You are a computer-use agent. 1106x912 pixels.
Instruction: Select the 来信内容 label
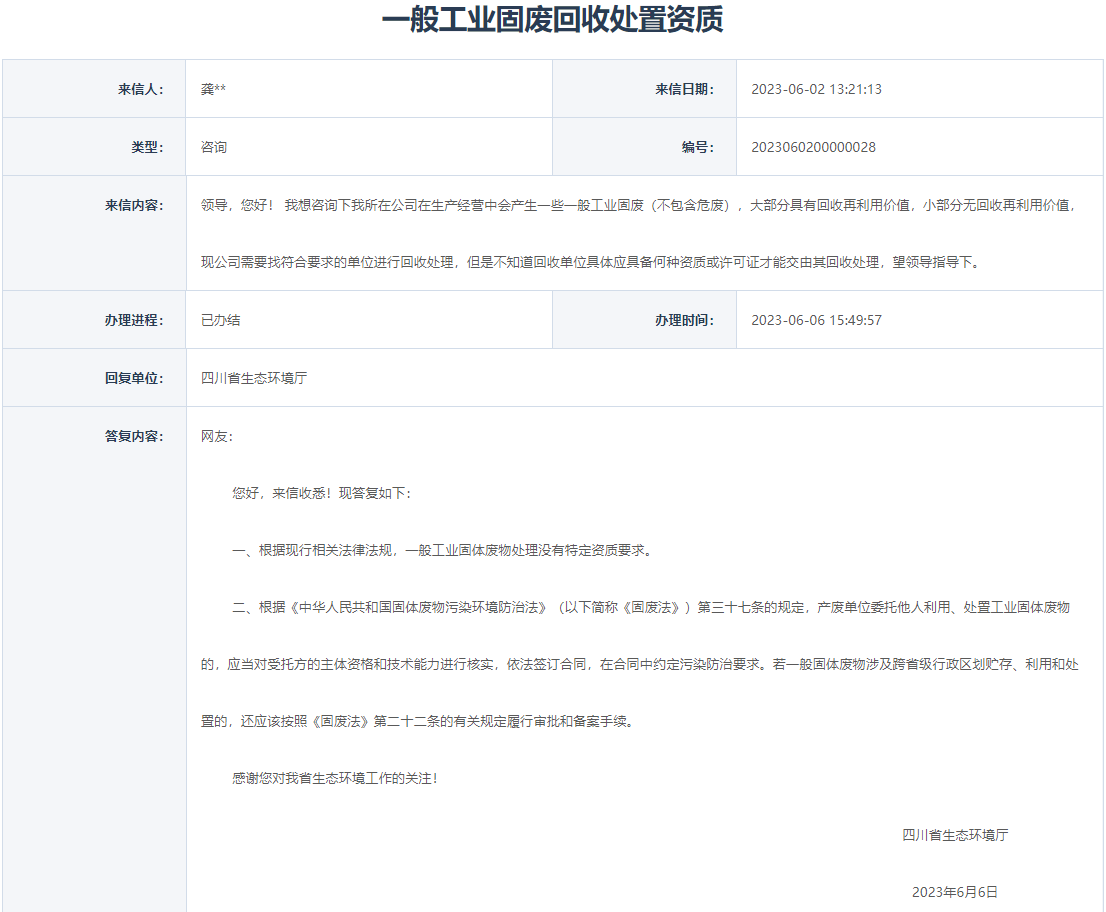pyautogui.click(x=134, y=205)
